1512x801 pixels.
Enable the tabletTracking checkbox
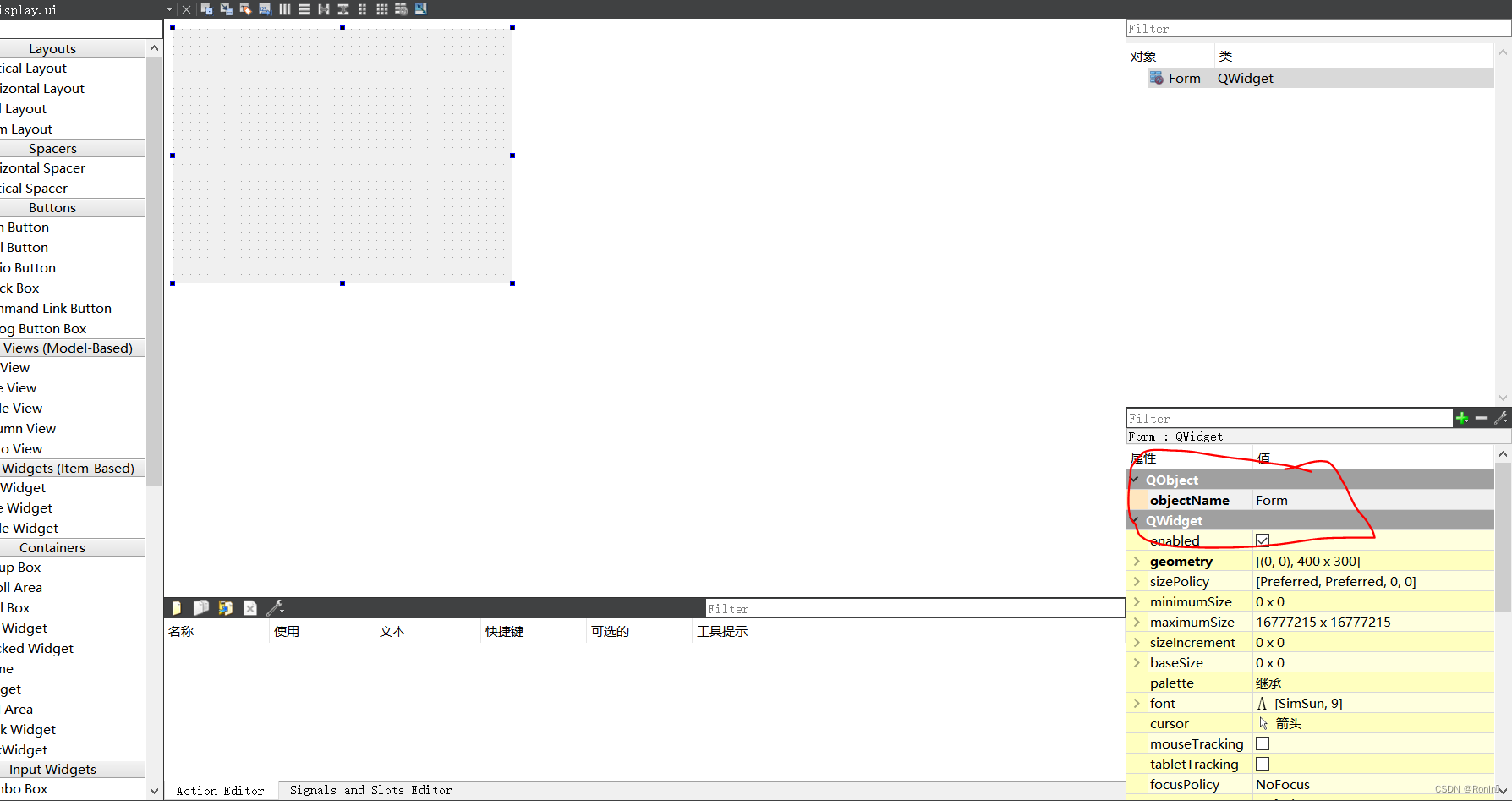point(1263,764)
